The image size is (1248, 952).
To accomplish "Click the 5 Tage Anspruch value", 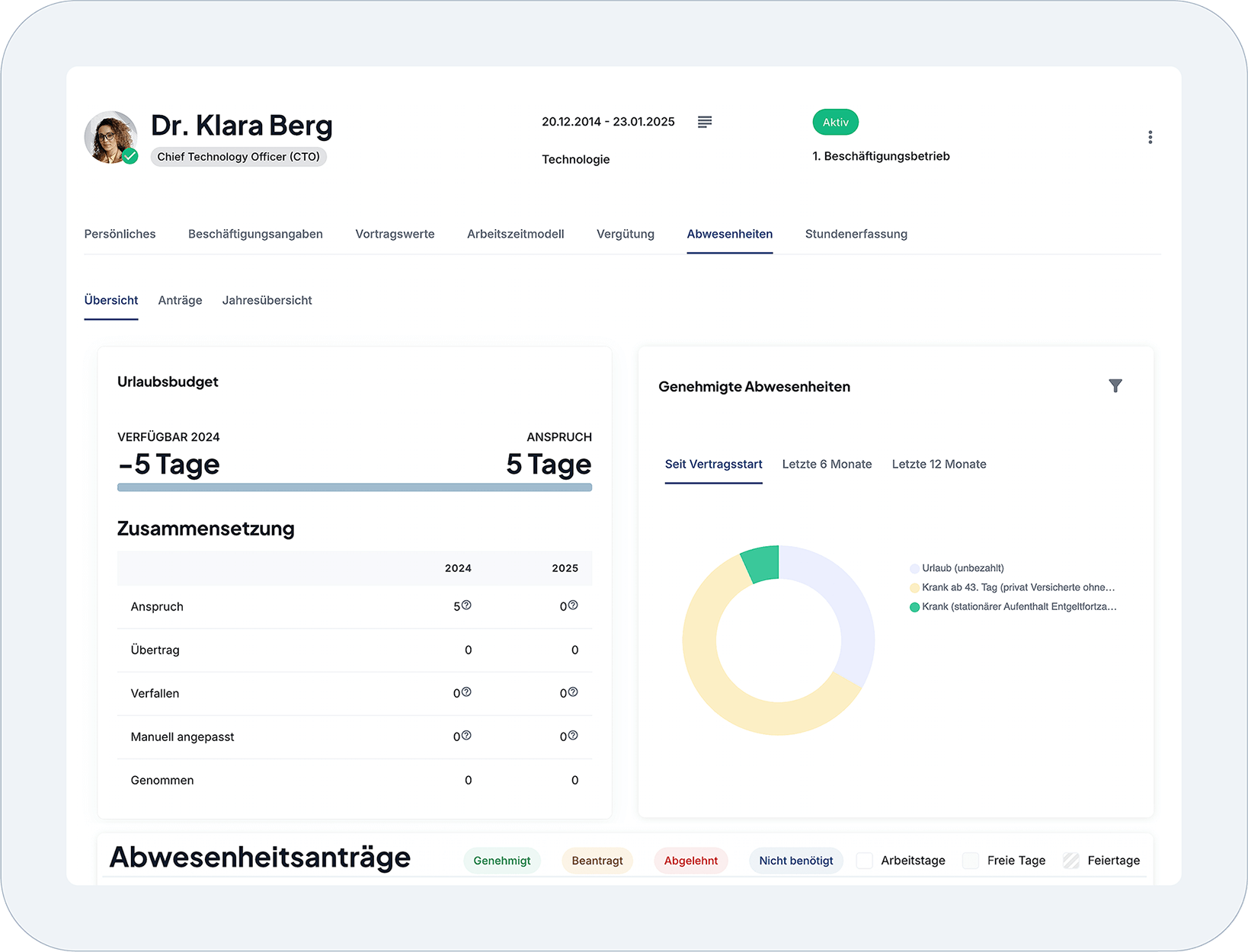I will 549,465.
